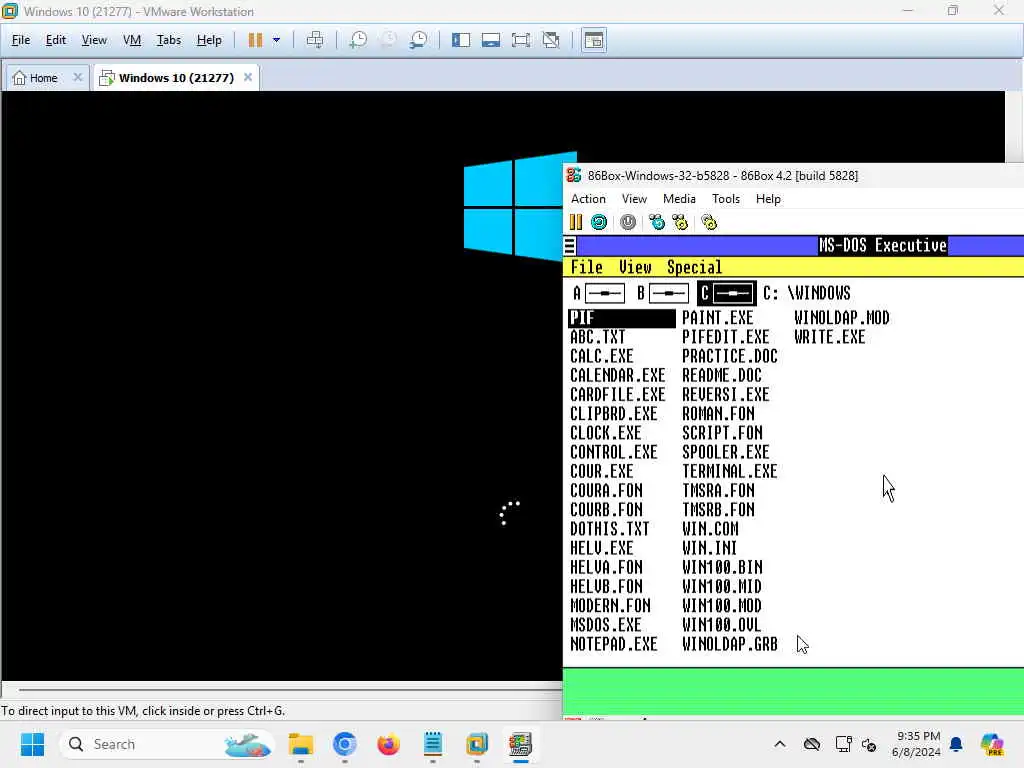Screen dimensions: 1024x768
Task: Click the 86Box Ctrl+Alt+Del blue icon
Action: (656, 223)
